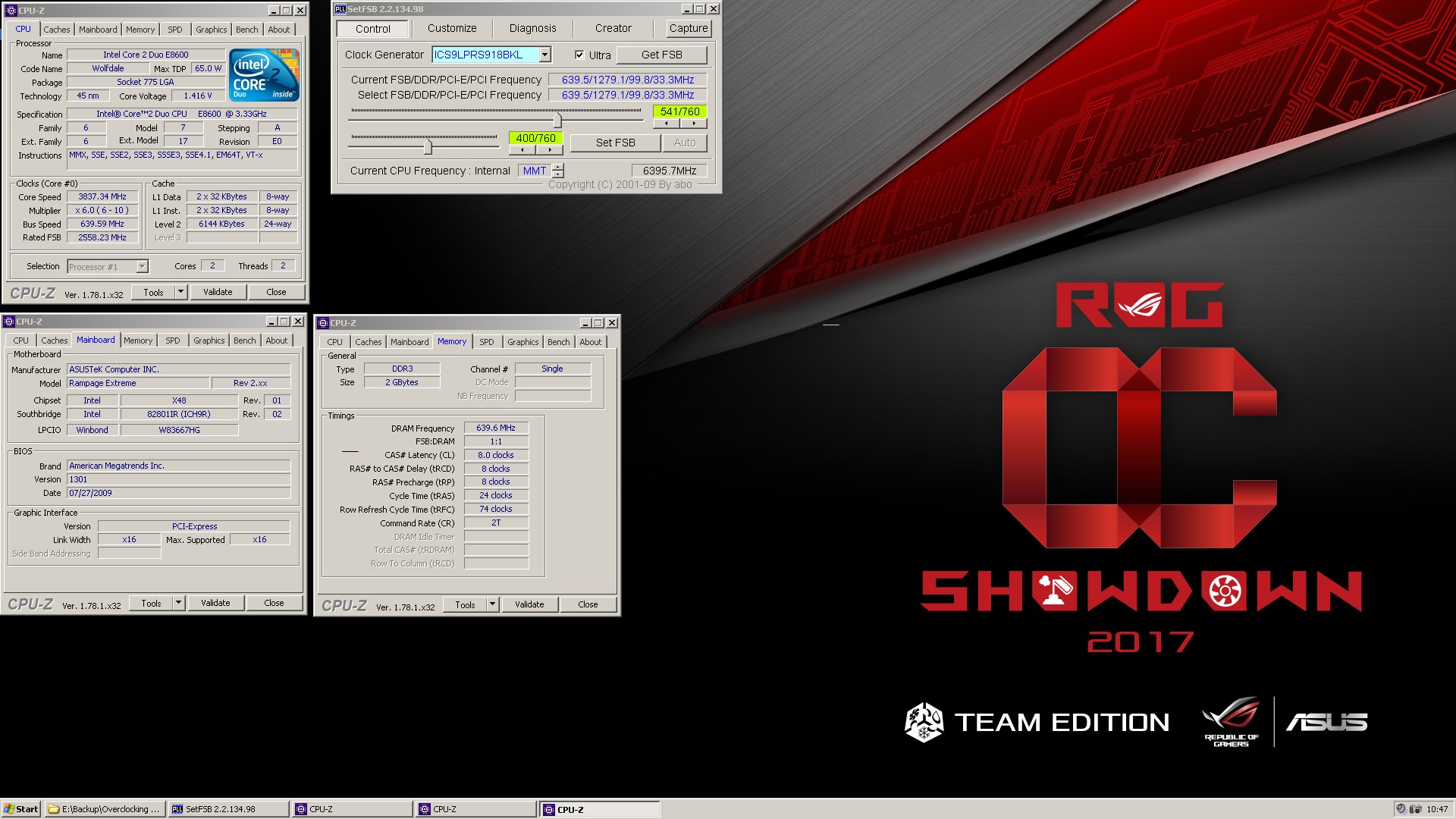Click the Chipset X48 value
This screenshot has width=1456, height=819.
click(x=179, y=400)
